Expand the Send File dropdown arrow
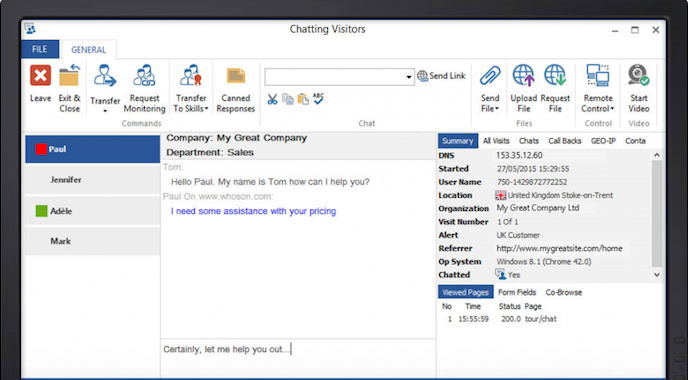688x380 pixels. coord(497,109)
